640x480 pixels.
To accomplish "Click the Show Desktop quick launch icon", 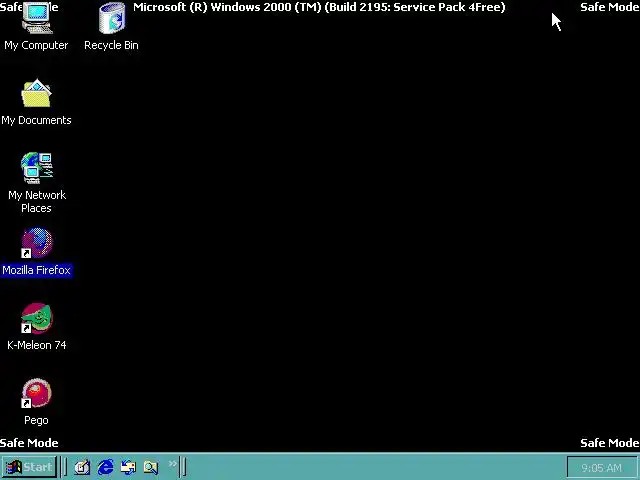I will pyautogui.click(x=82, y=467).
